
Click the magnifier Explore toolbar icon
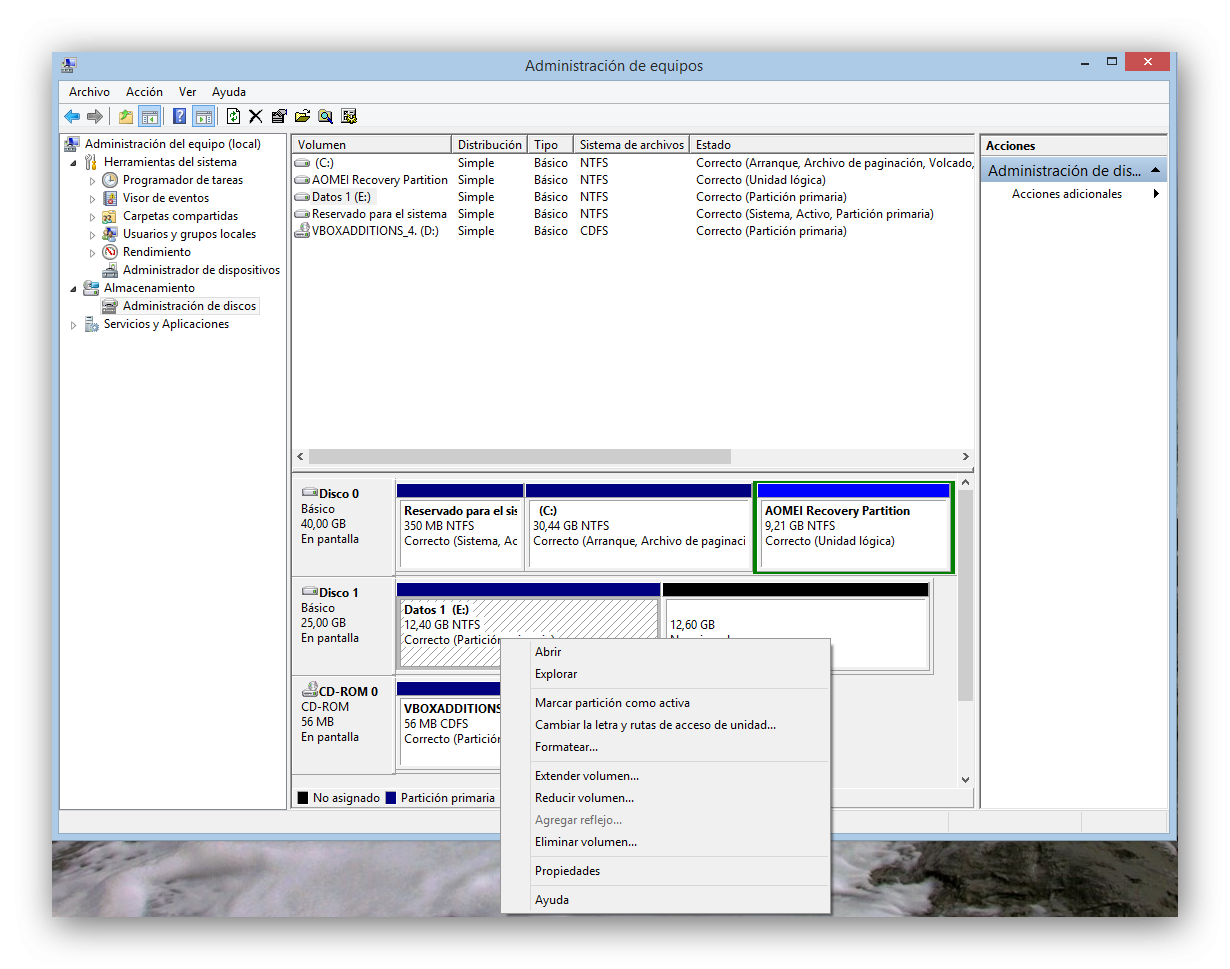(x=325, y=116)
